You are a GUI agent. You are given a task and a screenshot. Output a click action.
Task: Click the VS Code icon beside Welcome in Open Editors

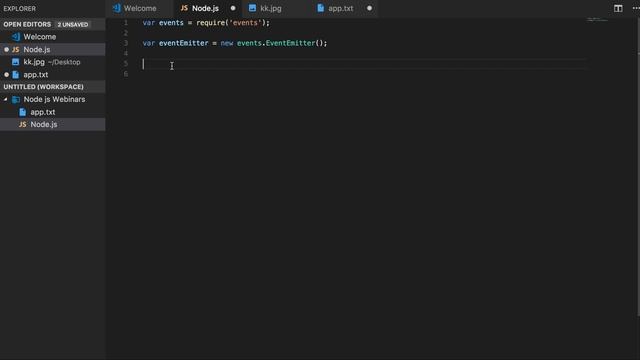(x=16, y=37)
